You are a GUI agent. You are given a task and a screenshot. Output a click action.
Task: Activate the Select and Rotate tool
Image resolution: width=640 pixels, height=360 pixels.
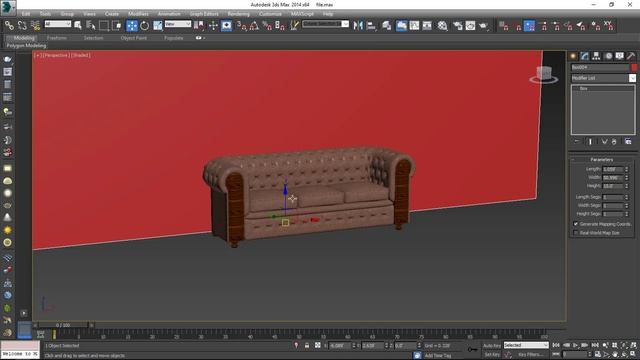(144, 26)
